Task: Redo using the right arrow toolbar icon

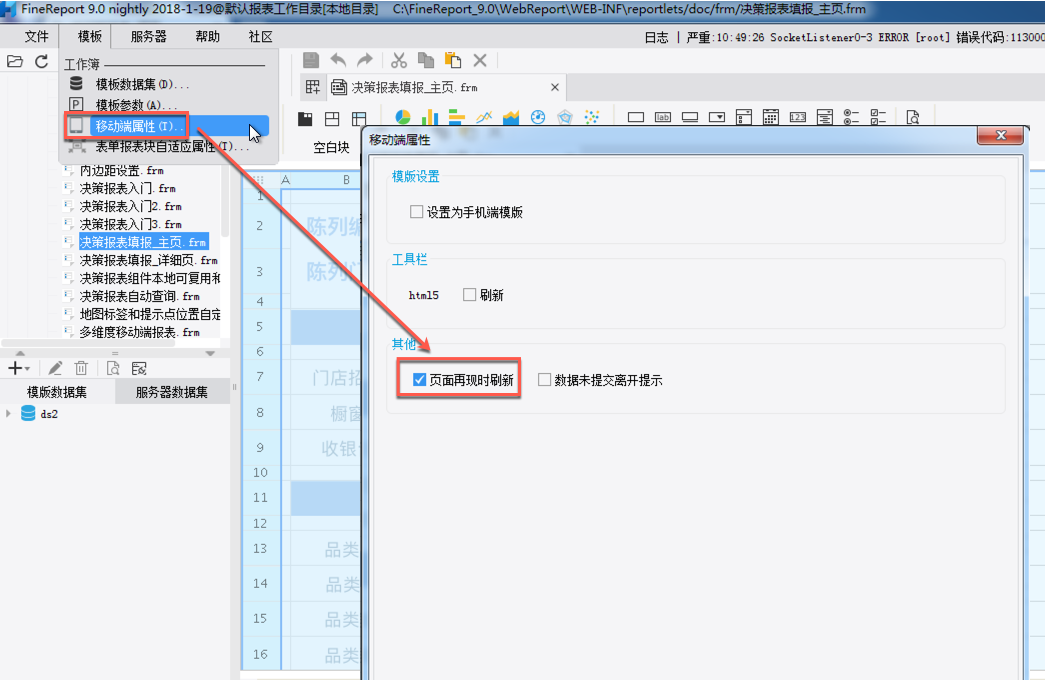Action: 365,61
